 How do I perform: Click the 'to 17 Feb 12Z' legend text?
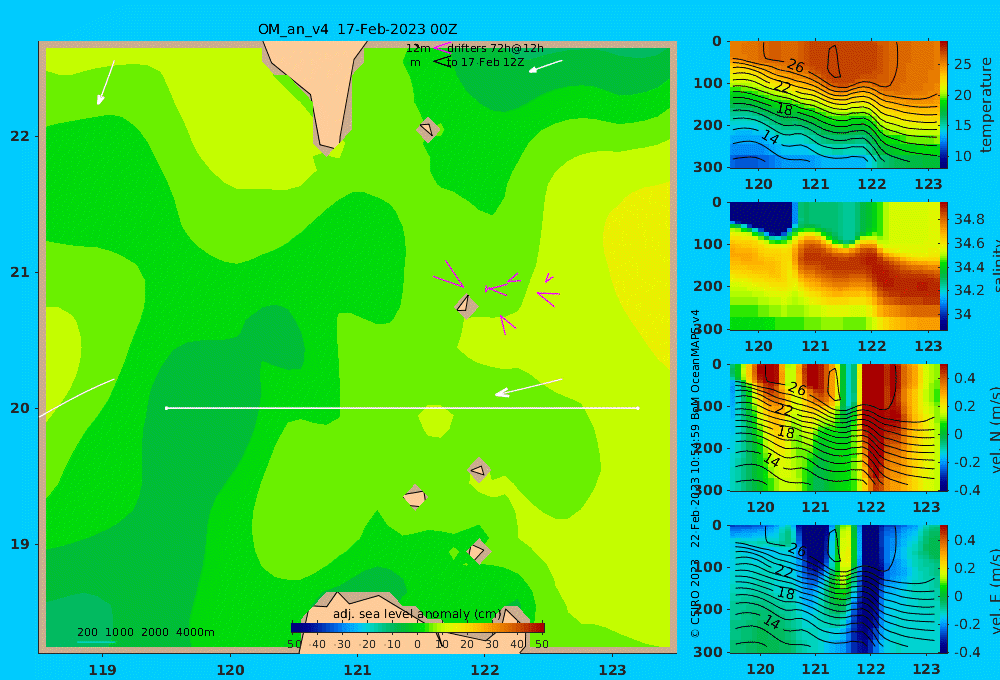click(485, 63)
